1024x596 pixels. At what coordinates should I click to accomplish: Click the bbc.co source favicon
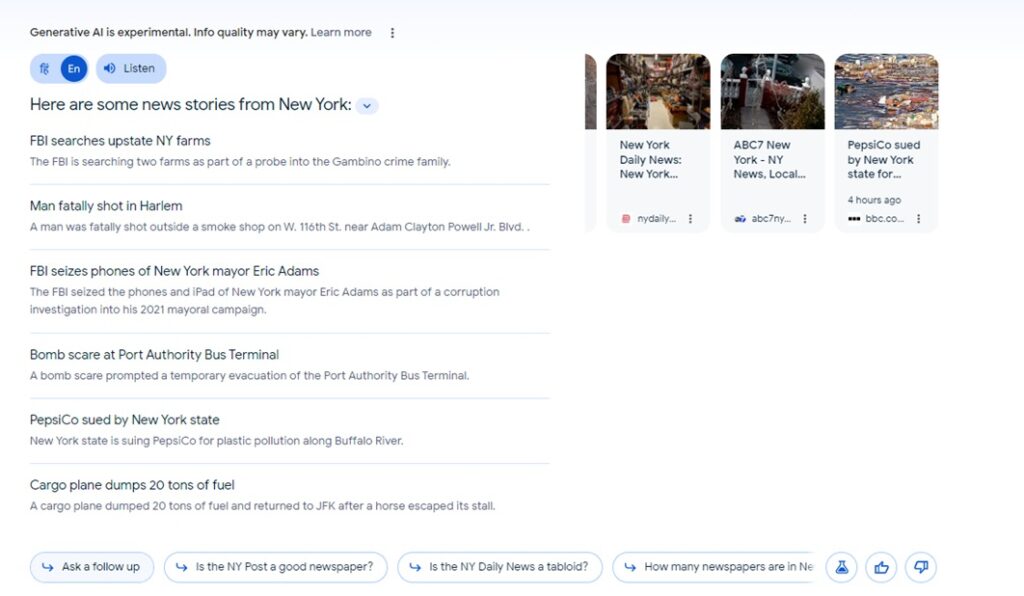tap(854, 219)
